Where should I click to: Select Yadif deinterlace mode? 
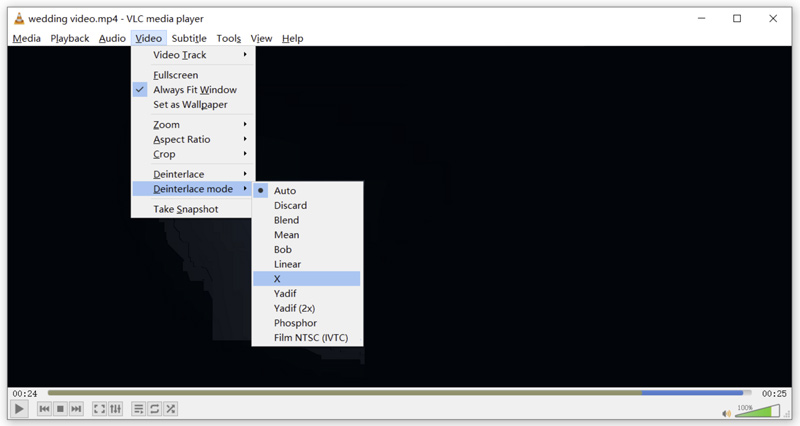click(307, 293)
